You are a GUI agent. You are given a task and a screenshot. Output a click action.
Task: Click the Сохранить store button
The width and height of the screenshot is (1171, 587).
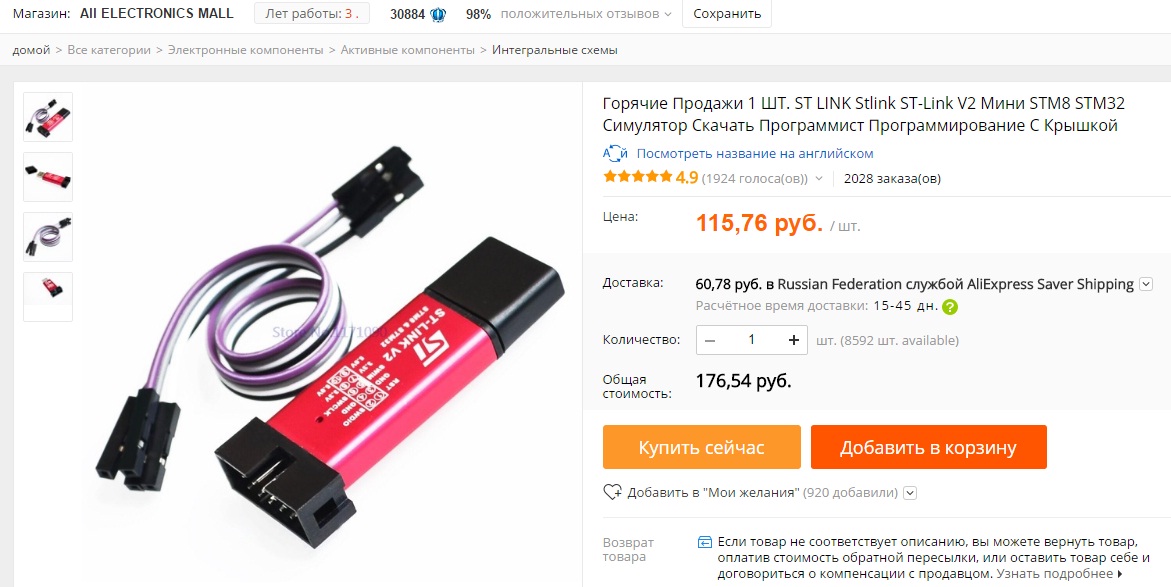tap(727, 13)
